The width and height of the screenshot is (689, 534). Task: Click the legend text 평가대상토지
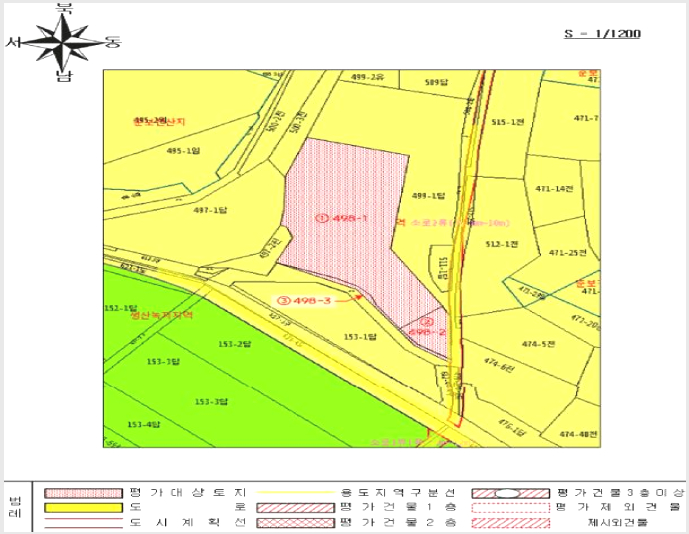pos(188,493)
